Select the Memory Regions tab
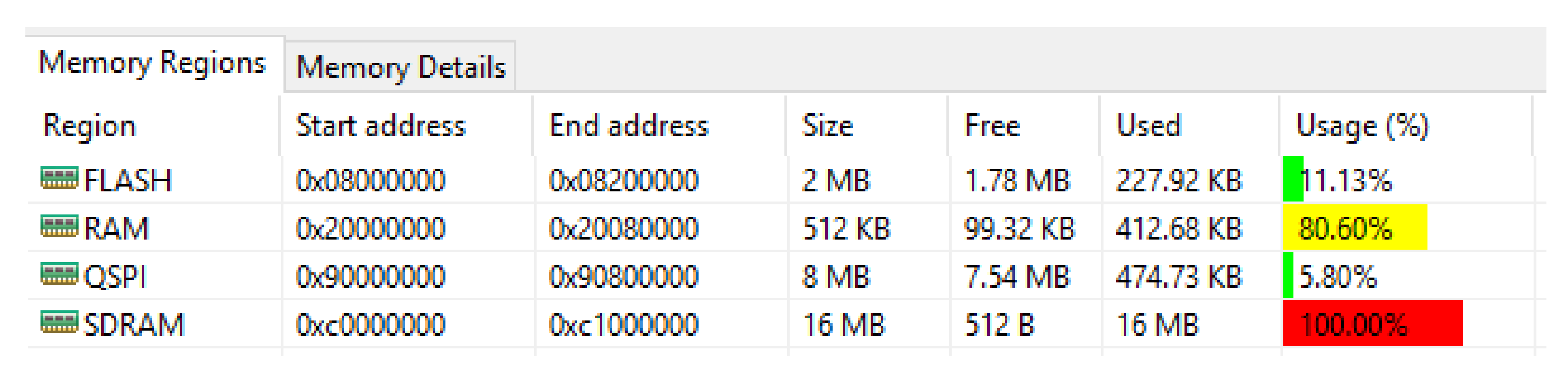This screenshot has height=367, width=1568. coord(152,63)
